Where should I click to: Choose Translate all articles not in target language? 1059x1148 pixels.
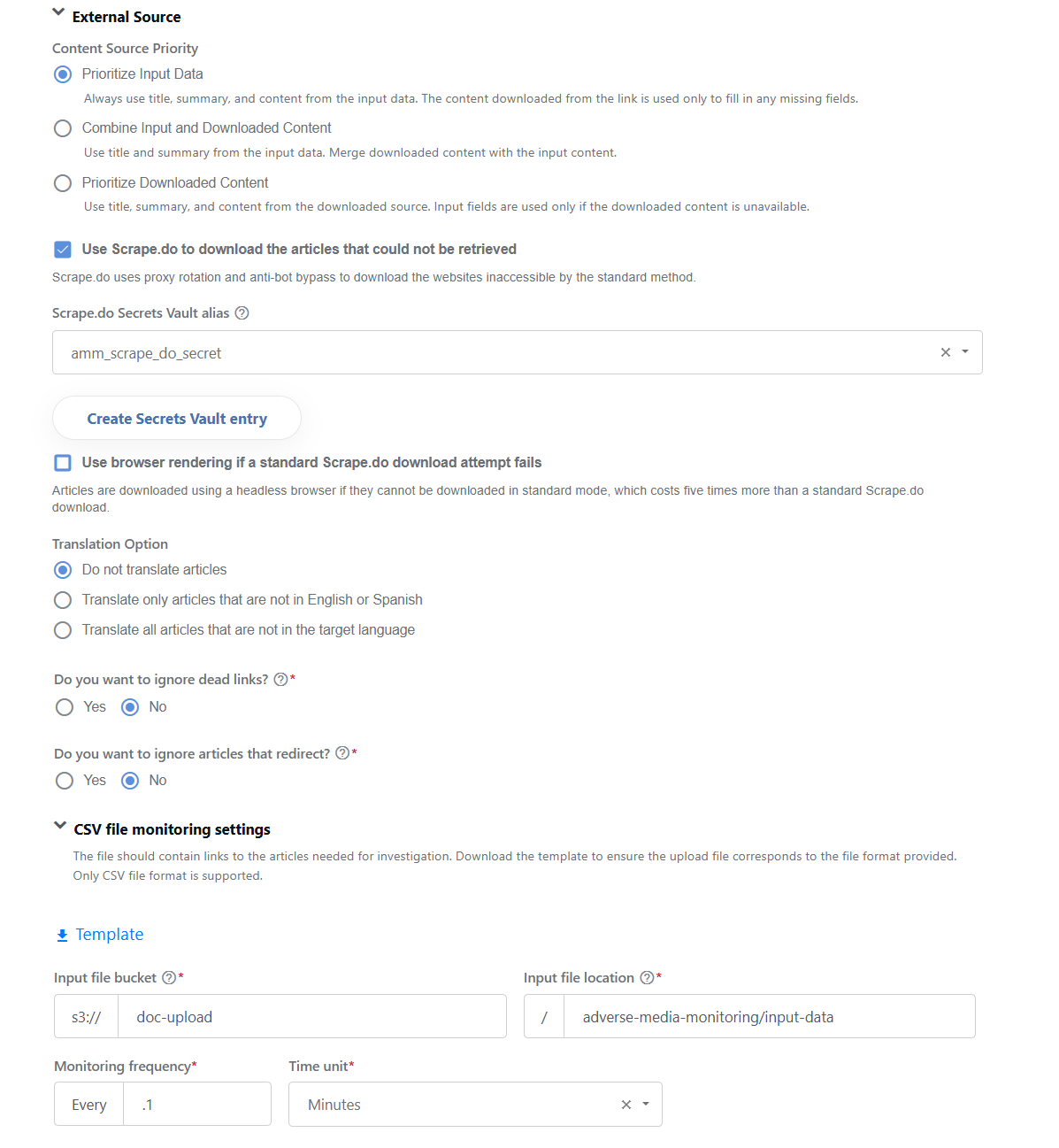click(63, 630)
